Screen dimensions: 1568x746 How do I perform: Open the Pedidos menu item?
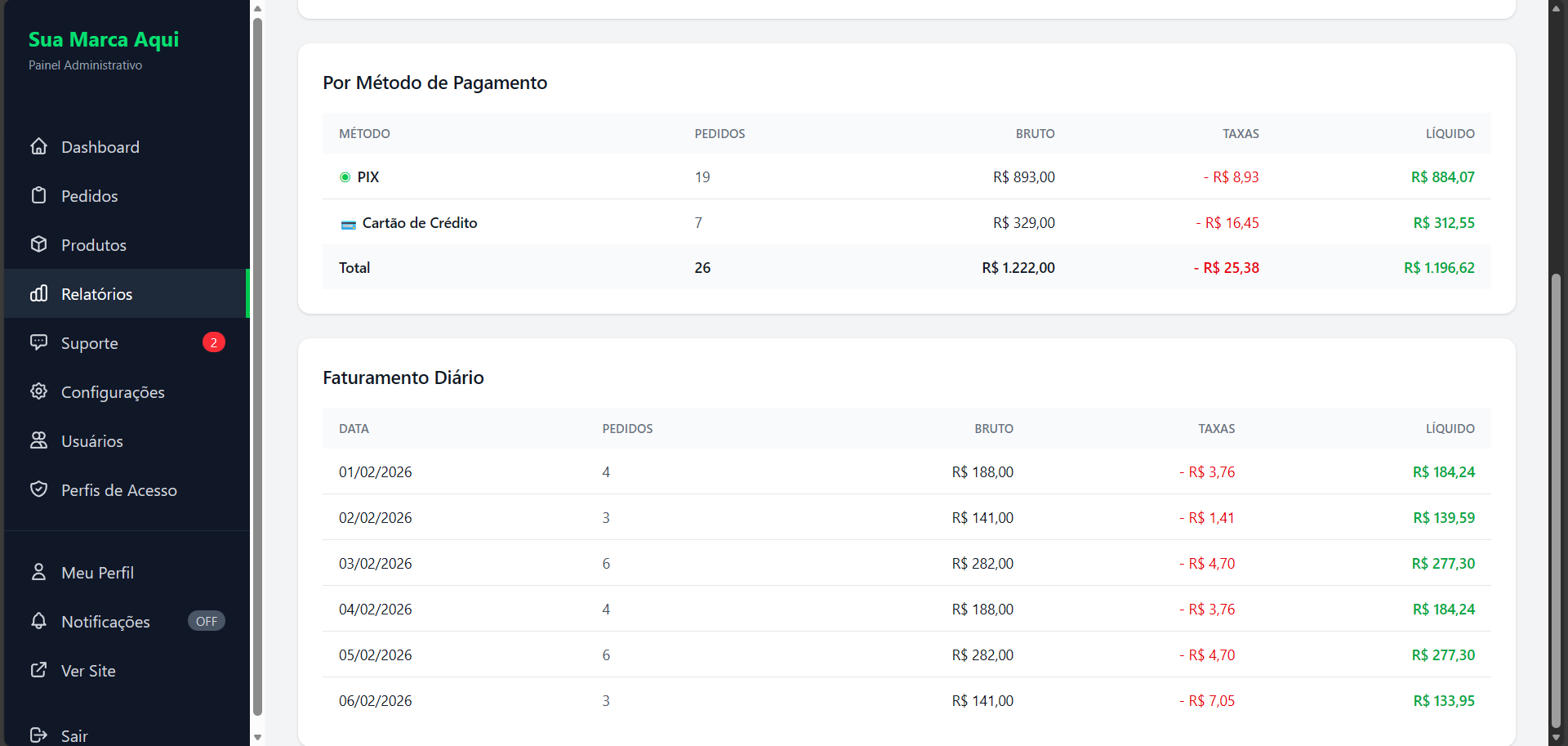click(x=89, y=196)
